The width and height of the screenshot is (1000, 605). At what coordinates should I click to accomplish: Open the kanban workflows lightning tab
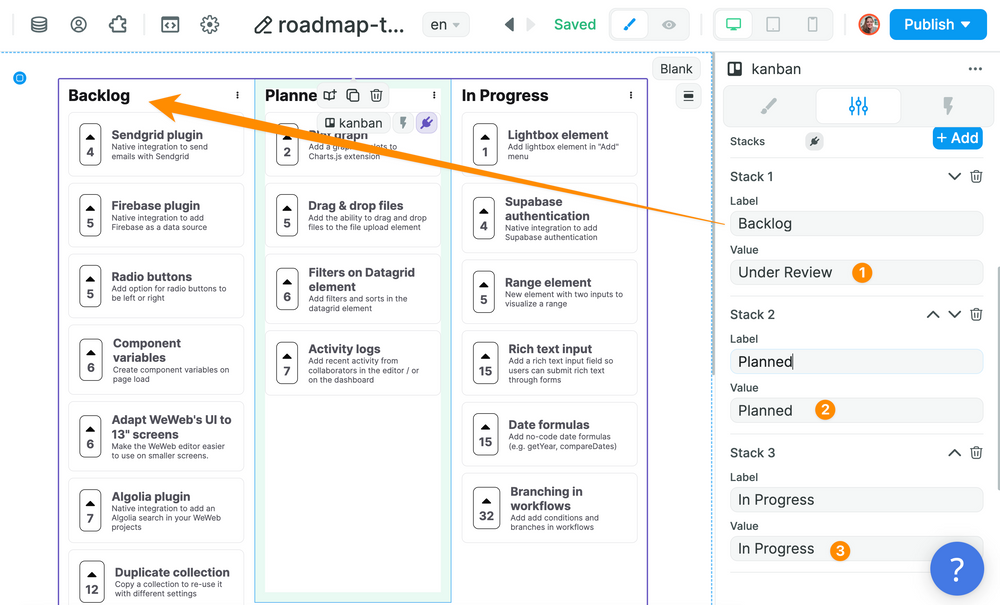point(947,106)
